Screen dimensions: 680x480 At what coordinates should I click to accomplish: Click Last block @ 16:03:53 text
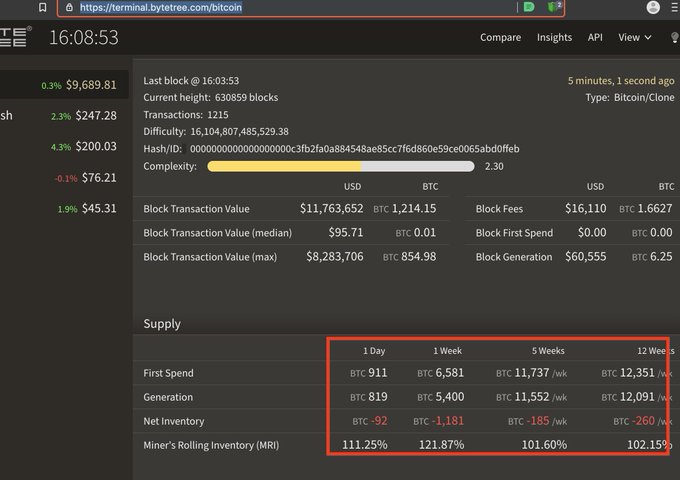point(191,81)
